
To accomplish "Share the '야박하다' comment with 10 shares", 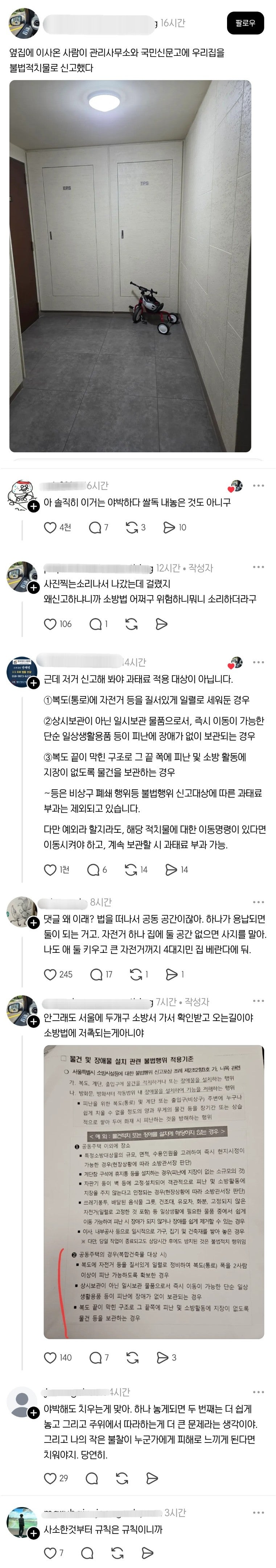I will 174,528.
